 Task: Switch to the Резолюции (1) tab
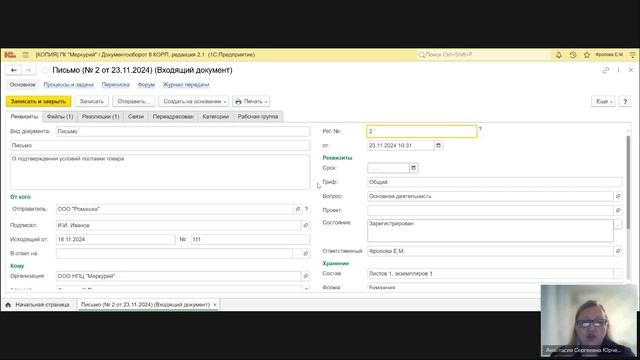pos(100,117)
